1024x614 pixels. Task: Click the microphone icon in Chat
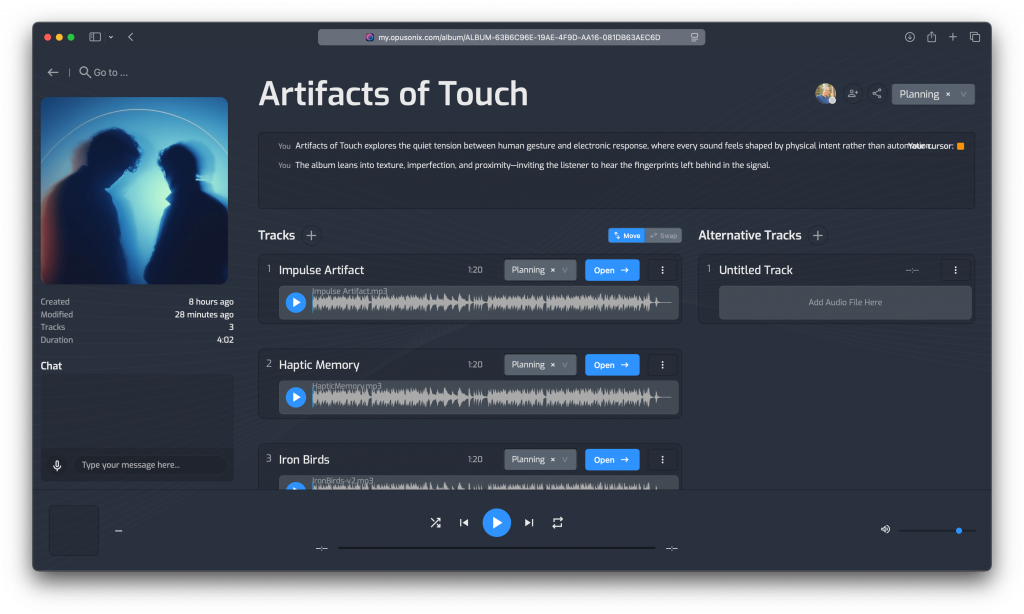pyautogui.click(x=57, y=465)
